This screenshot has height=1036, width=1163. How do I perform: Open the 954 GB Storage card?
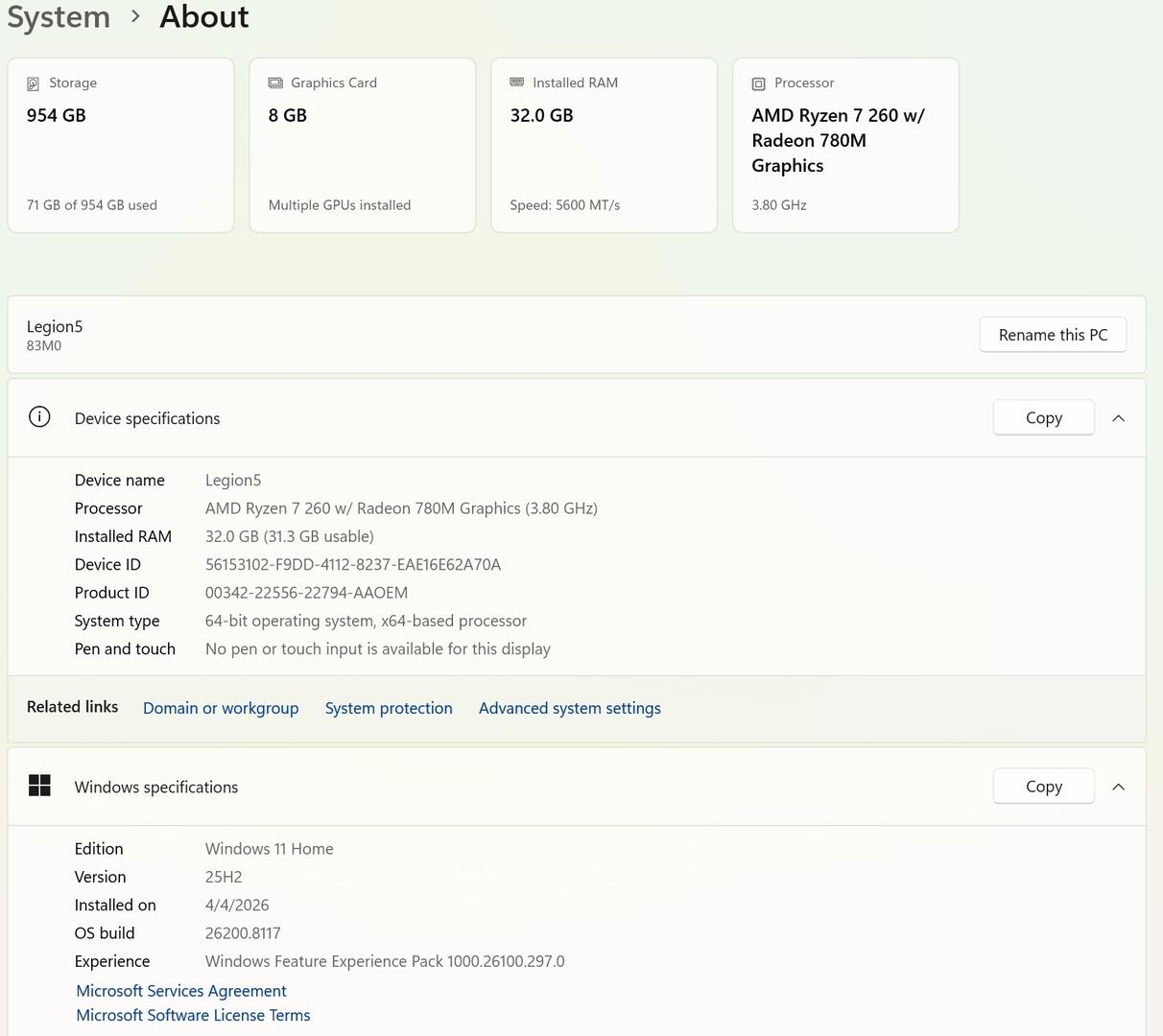pyautogui.click(x=121, y=145)
